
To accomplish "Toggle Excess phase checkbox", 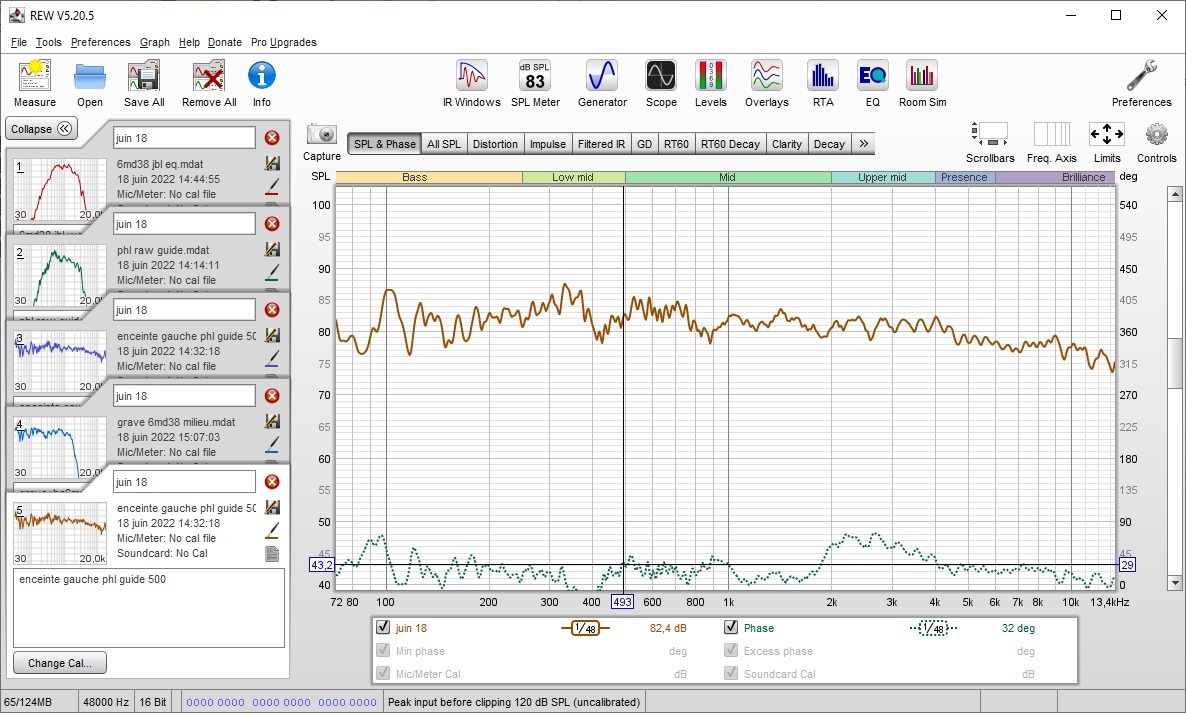I will coord(731,650).
